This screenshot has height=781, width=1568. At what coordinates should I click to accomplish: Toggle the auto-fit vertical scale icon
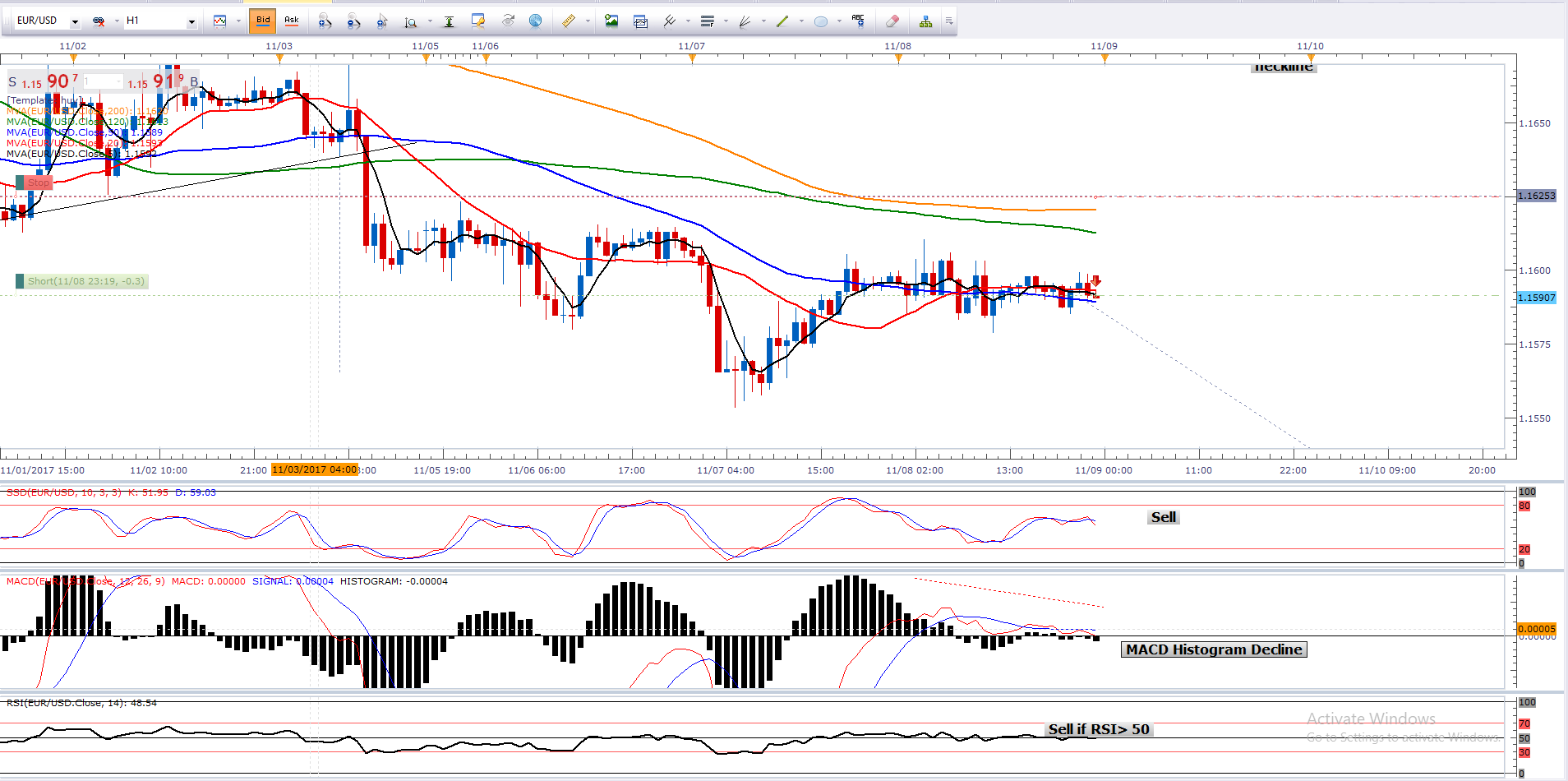pyautogui.click(x=449, y=21)
